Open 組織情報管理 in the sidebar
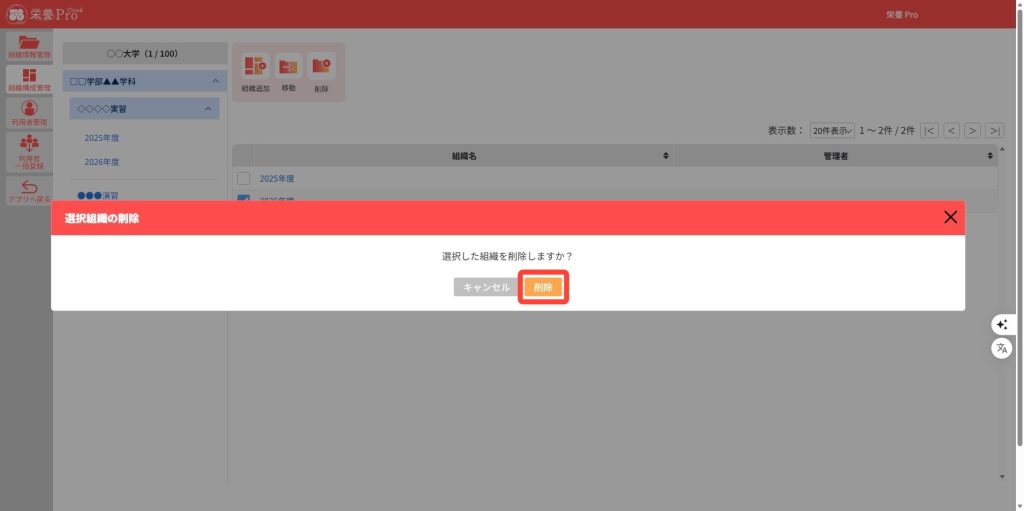Viewport: 1024px width, 511px height. (29, 47)
